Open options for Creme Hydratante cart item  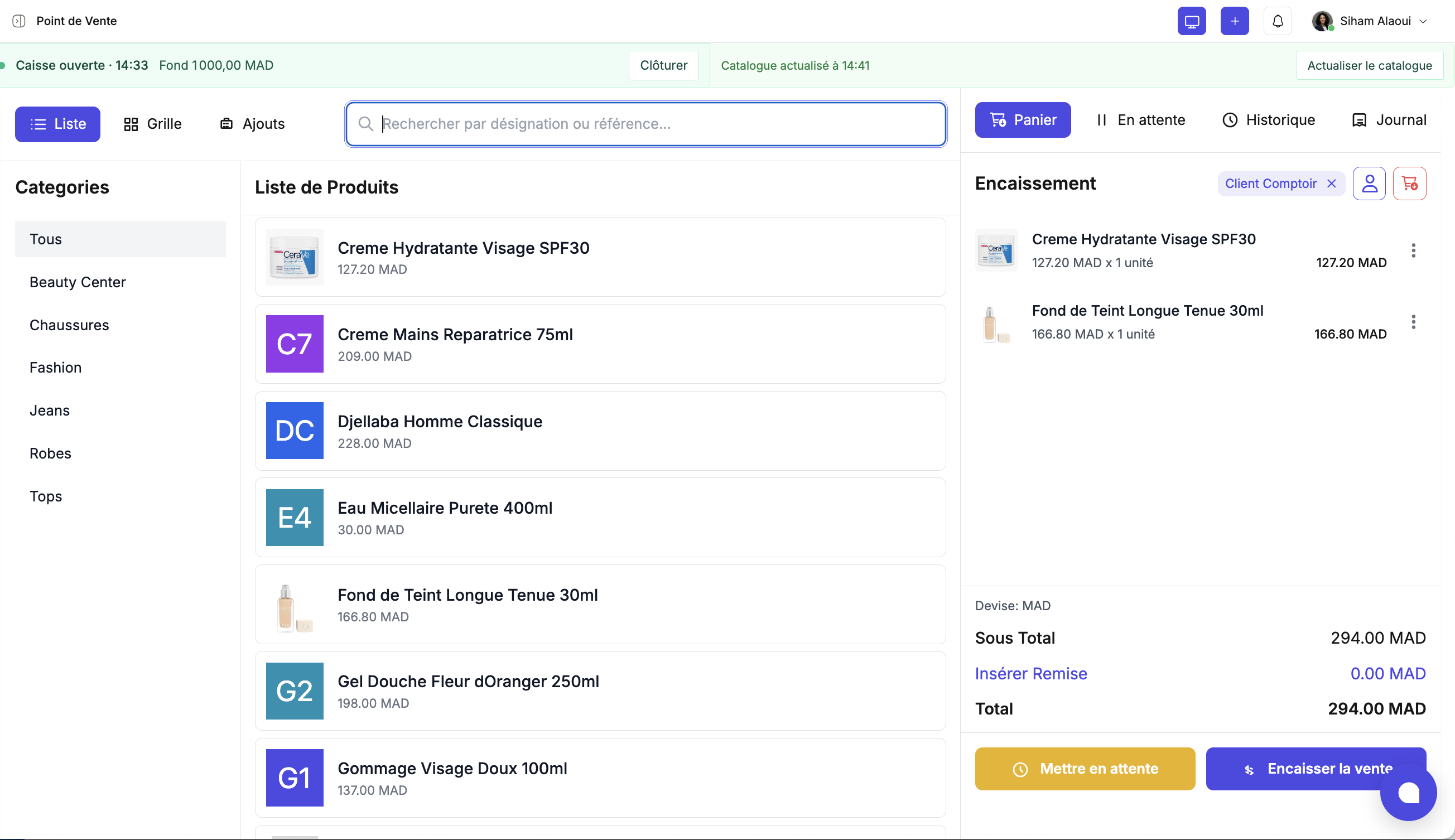coord(1414,250)
